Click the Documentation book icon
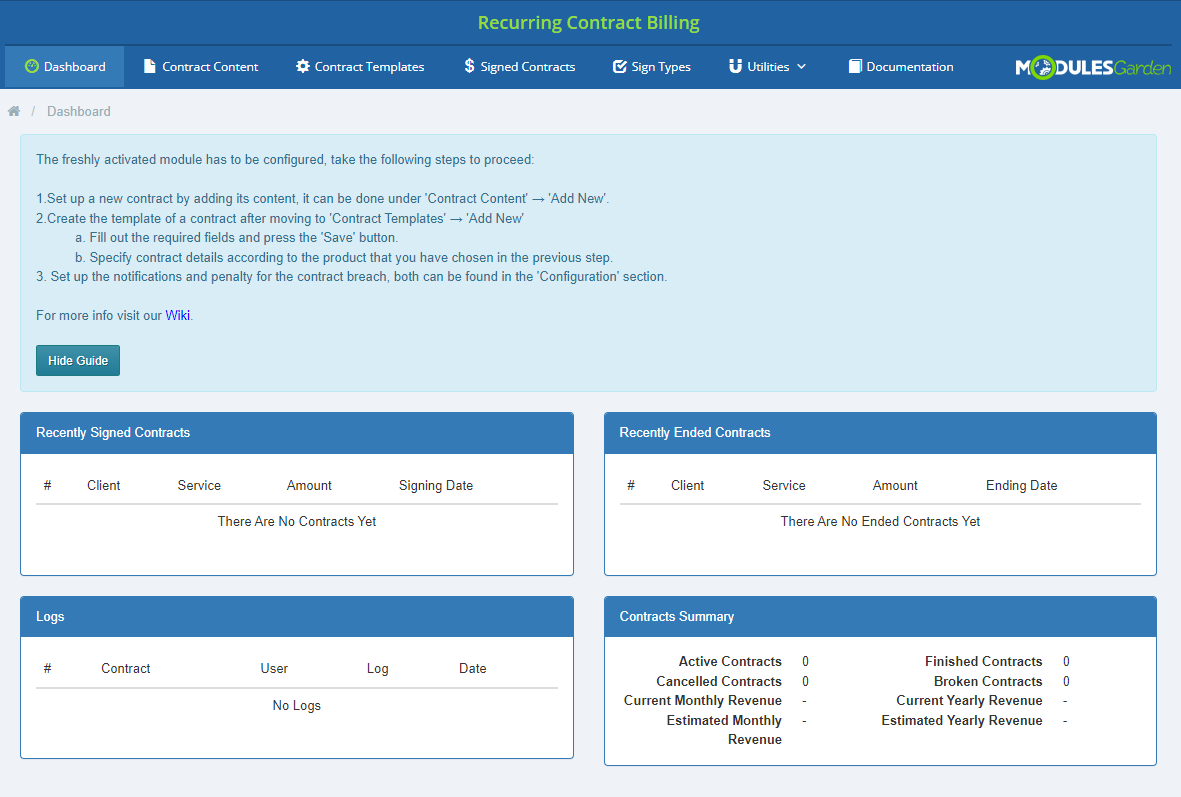This screenshot has width=1181, height=797. pos(855,66)
